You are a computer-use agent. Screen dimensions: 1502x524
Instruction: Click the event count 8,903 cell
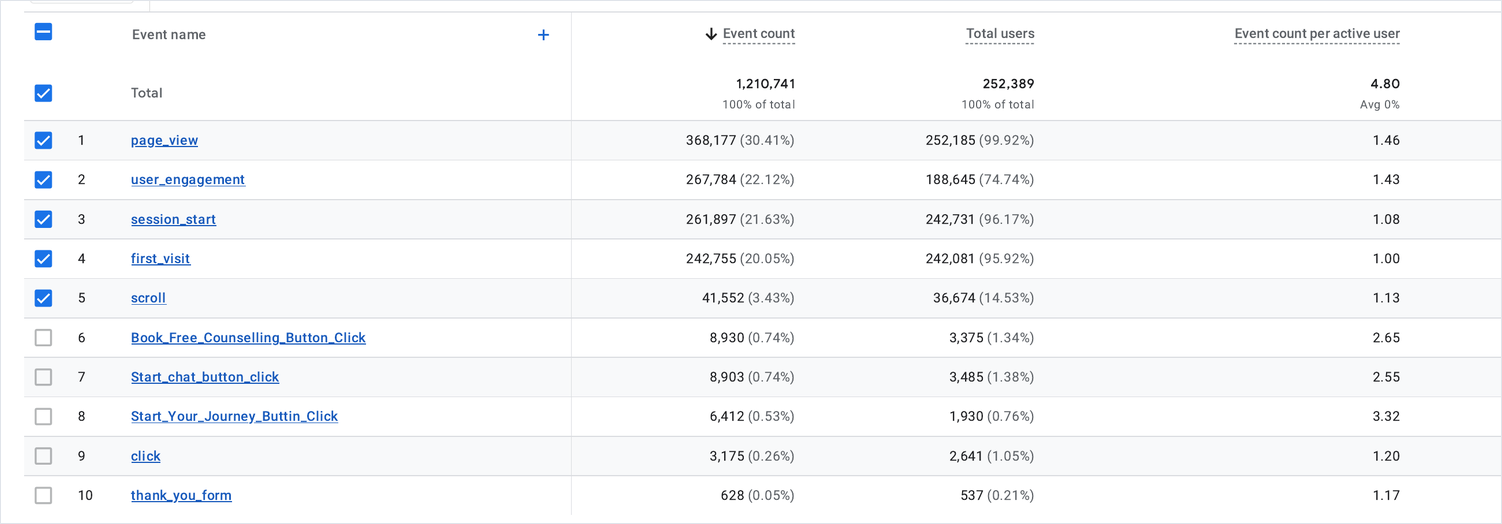coord(727,377)
